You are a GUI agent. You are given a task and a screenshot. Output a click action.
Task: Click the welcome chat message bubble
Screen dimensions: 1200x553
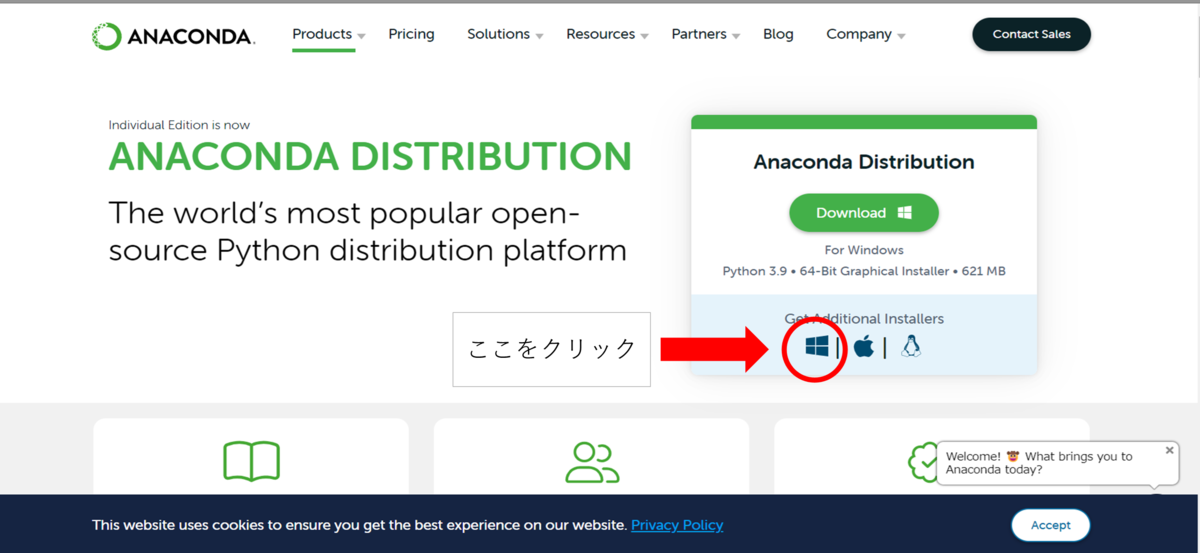pyautogui.click(x=1056, y=463)
